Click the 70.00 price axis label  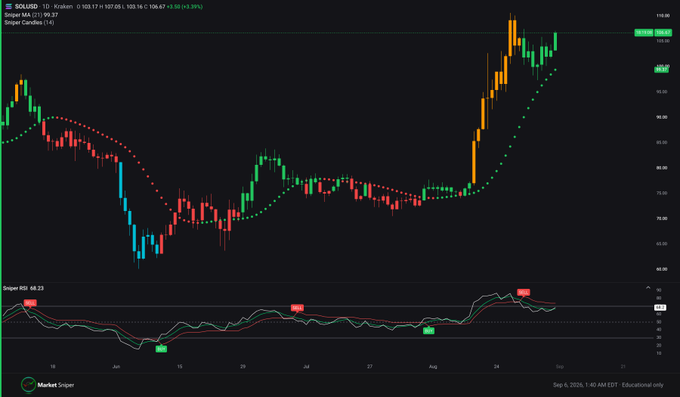coord(662,219)
